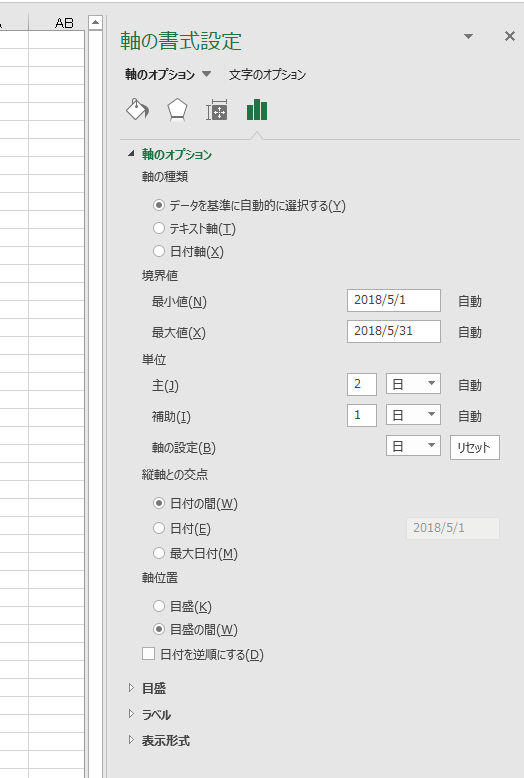The height and width of the screenshot is (778, 524).
Task: Choose テキスト軸 radio button
Action: pyautogui.click(x=159, y=228)
